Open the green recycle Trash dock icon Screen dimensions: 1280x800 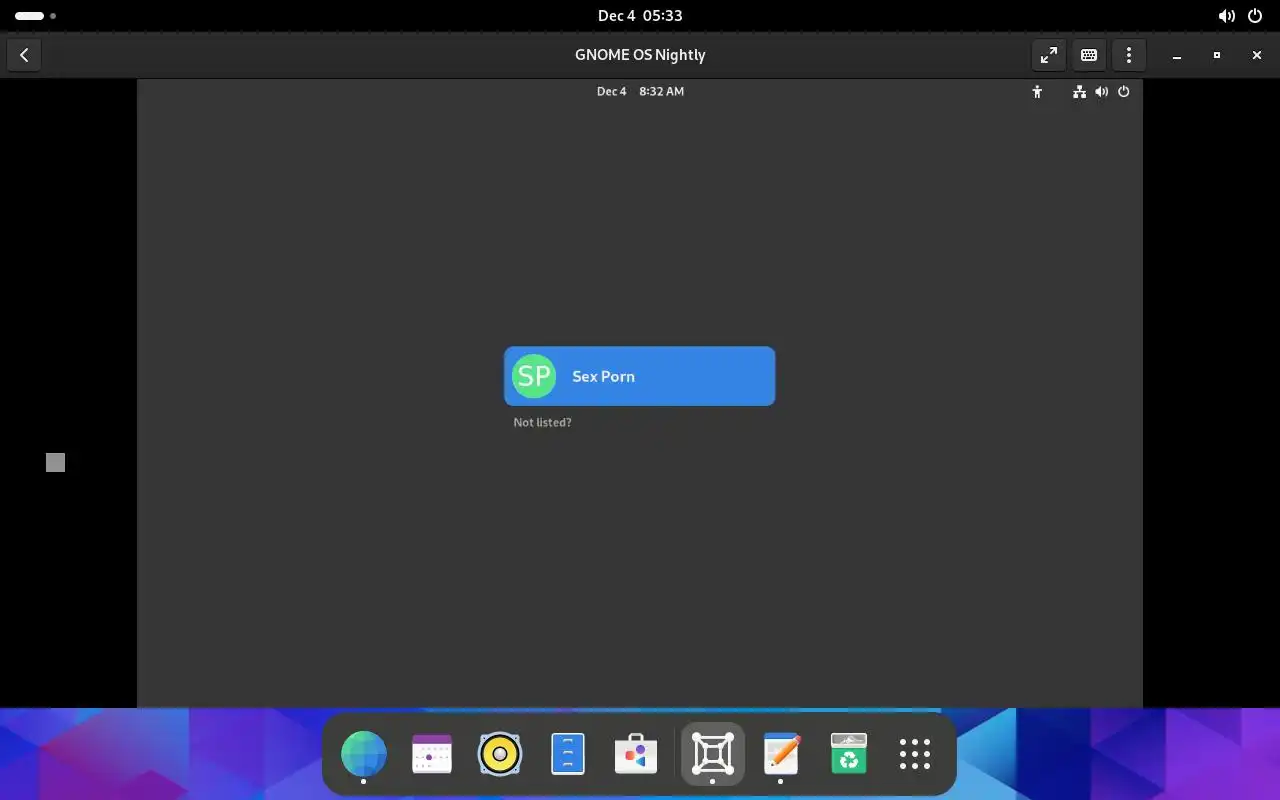tap(849, 754)
